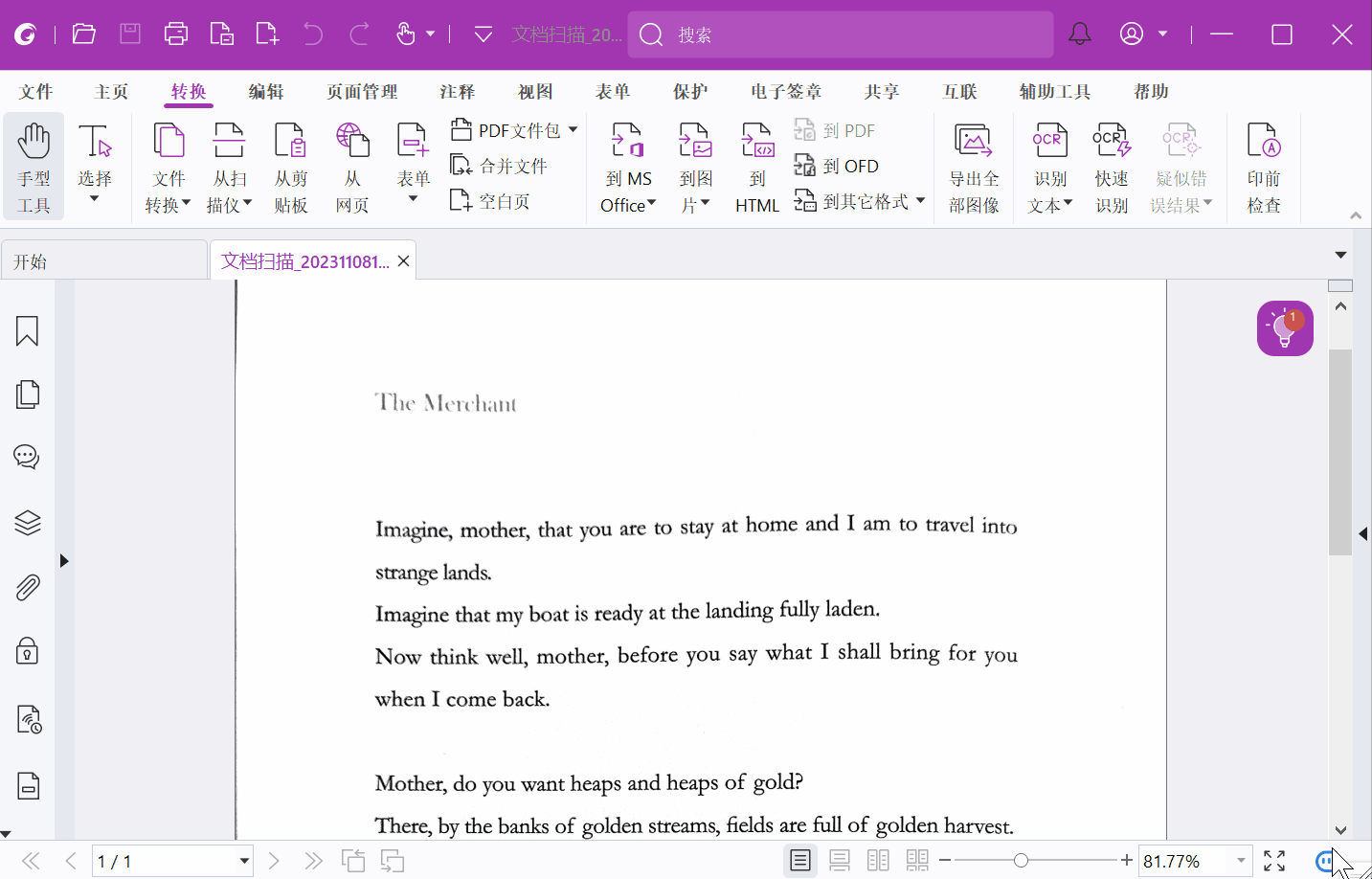Viewport: 1372px width, 879px height.
Task: Click scroll down arrow on scrollbar
Action: 1340,830
